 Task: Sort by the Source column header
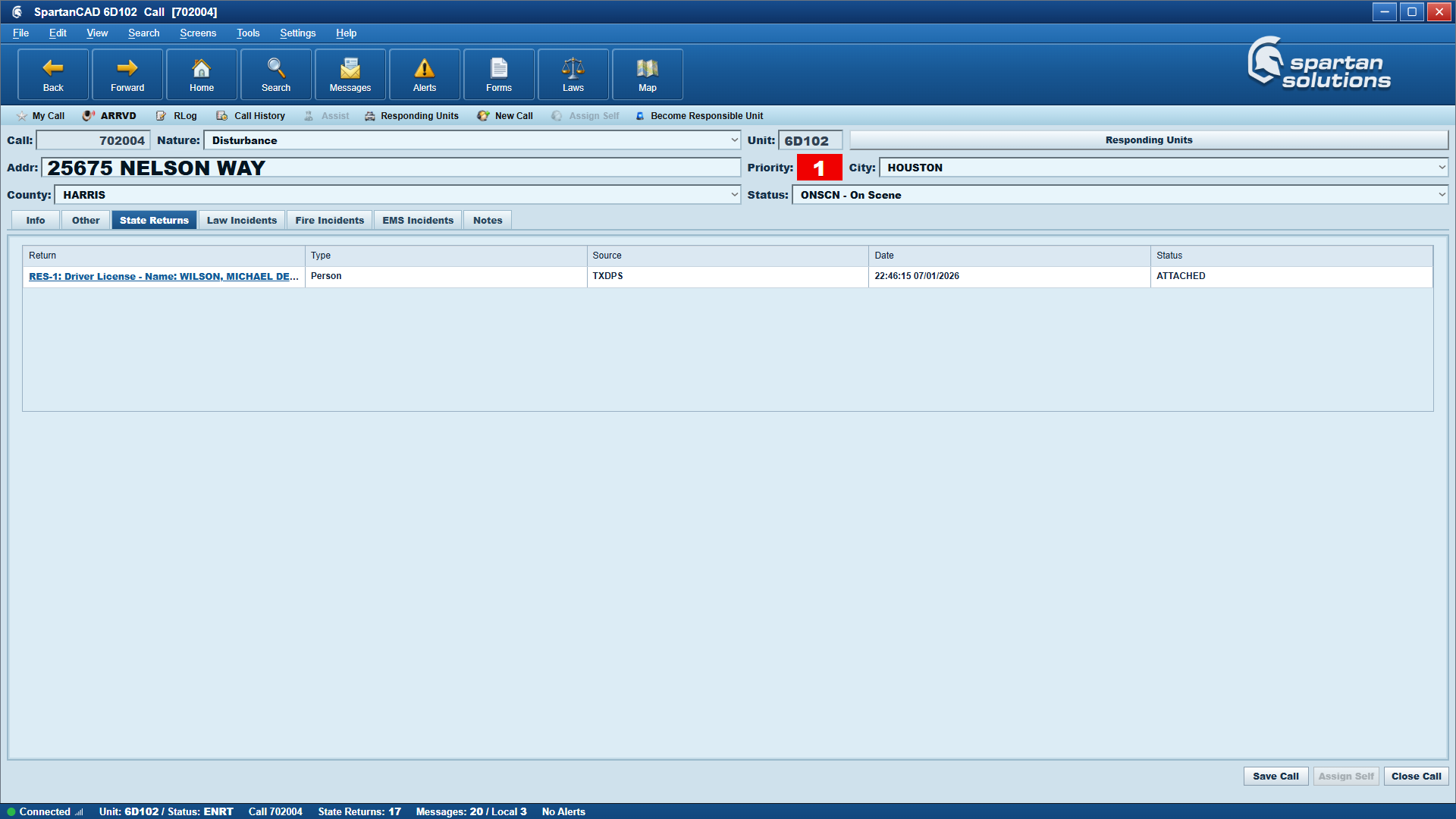728,256
